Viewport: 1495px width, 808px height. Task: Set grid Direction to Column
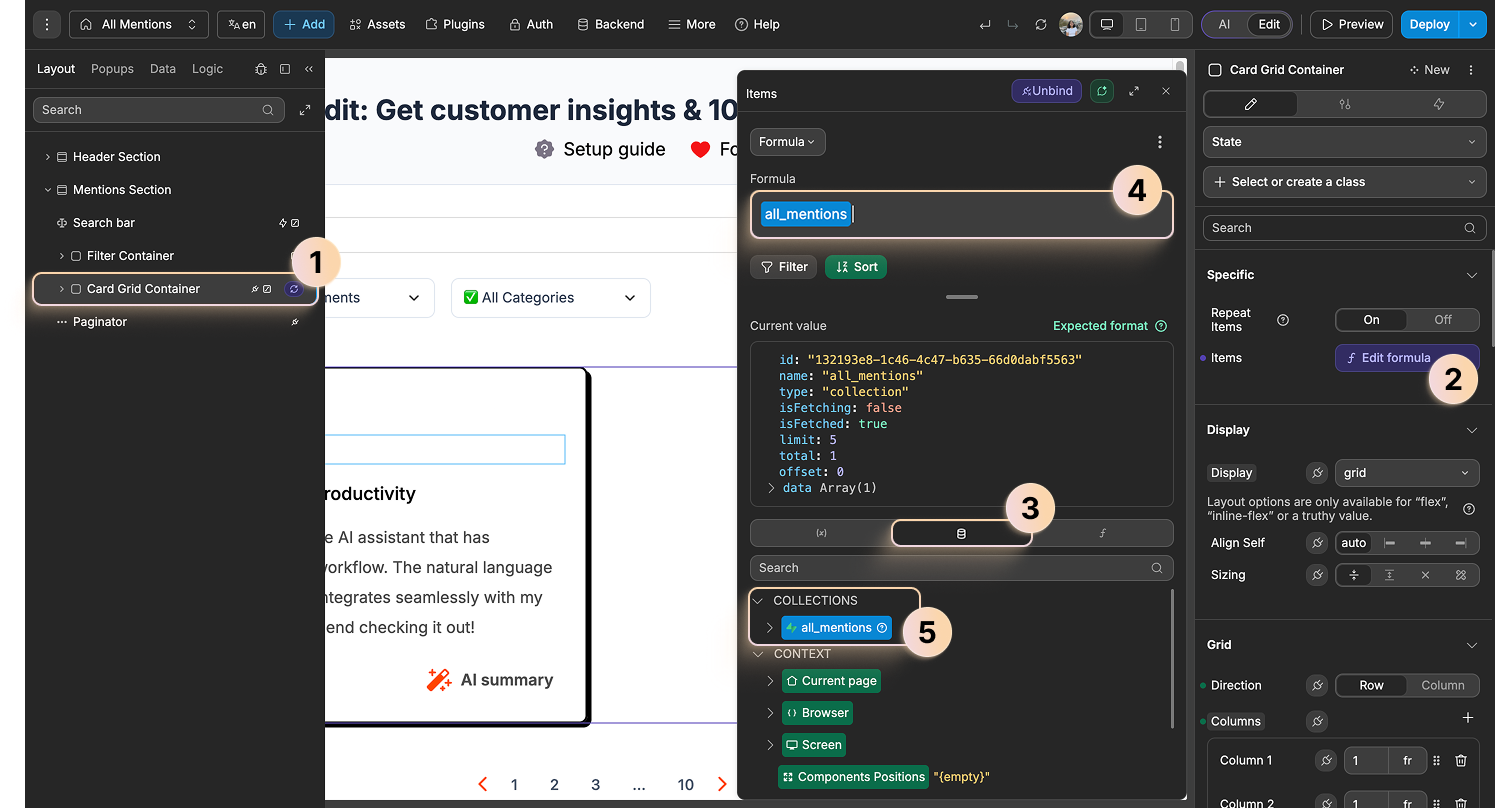pyautogui.click(x=1443, y=685)
